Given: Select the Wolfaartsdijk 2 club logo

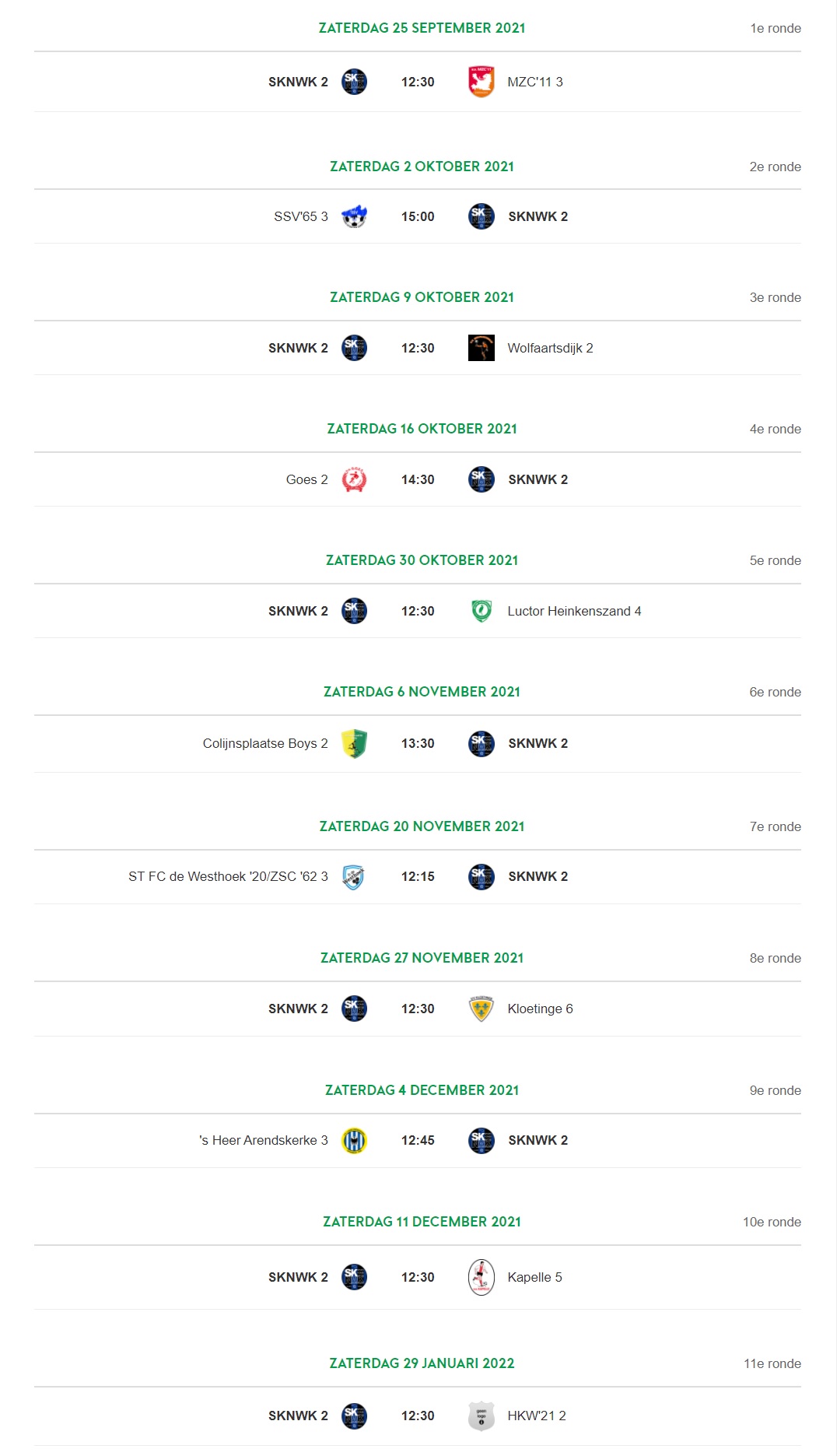Looking at the screenshot, I should [x=482, y=348].
